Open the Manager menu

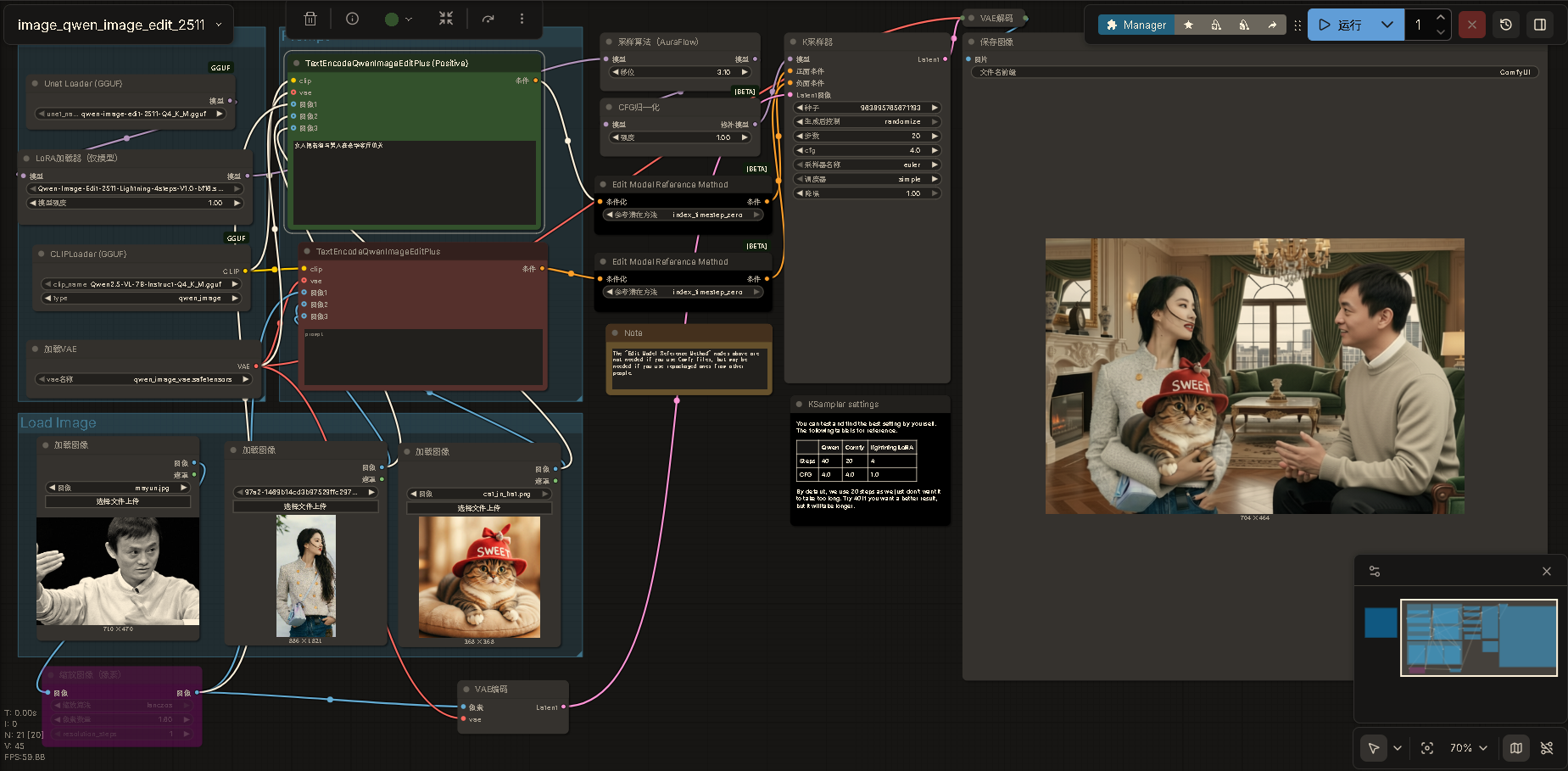tap(1136, 25)
